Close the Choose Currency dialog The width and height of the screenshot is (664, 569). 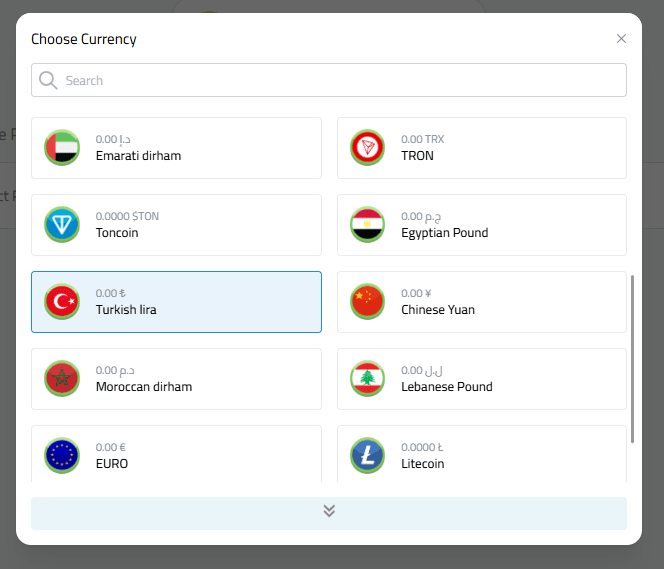[621, 39]
